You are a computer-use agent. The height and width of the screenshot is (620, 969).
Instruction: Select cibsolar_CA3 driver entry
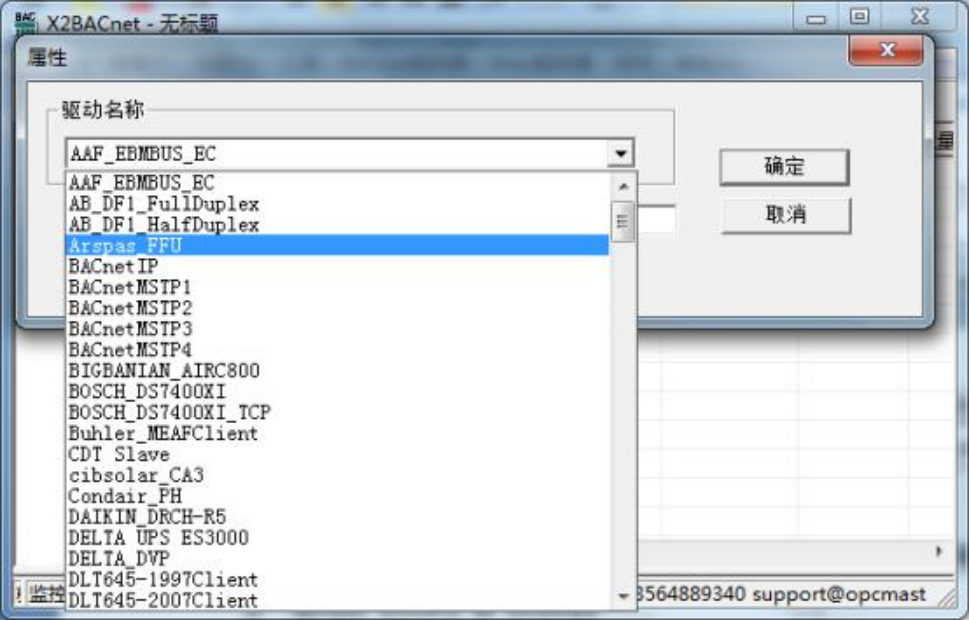point(337,475)
